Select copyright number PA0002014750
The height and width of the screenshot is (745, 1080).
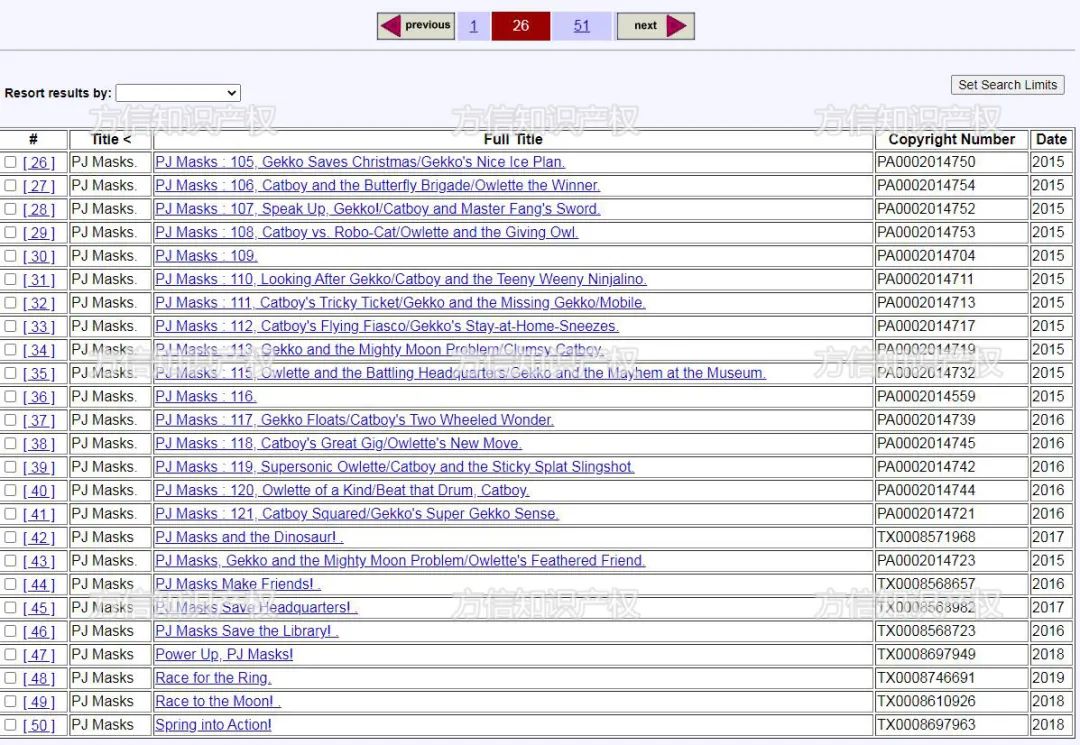click(926, 162)
